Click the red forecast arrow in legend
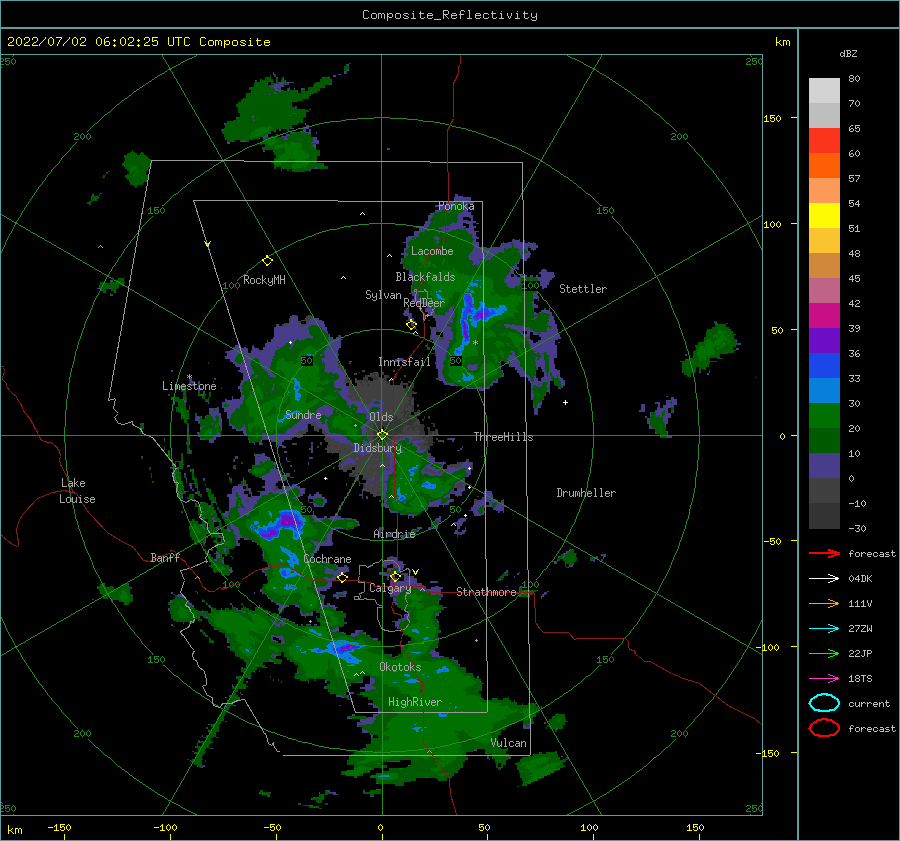The width and height of the screenshot is (900, 841). coord(824,553)
